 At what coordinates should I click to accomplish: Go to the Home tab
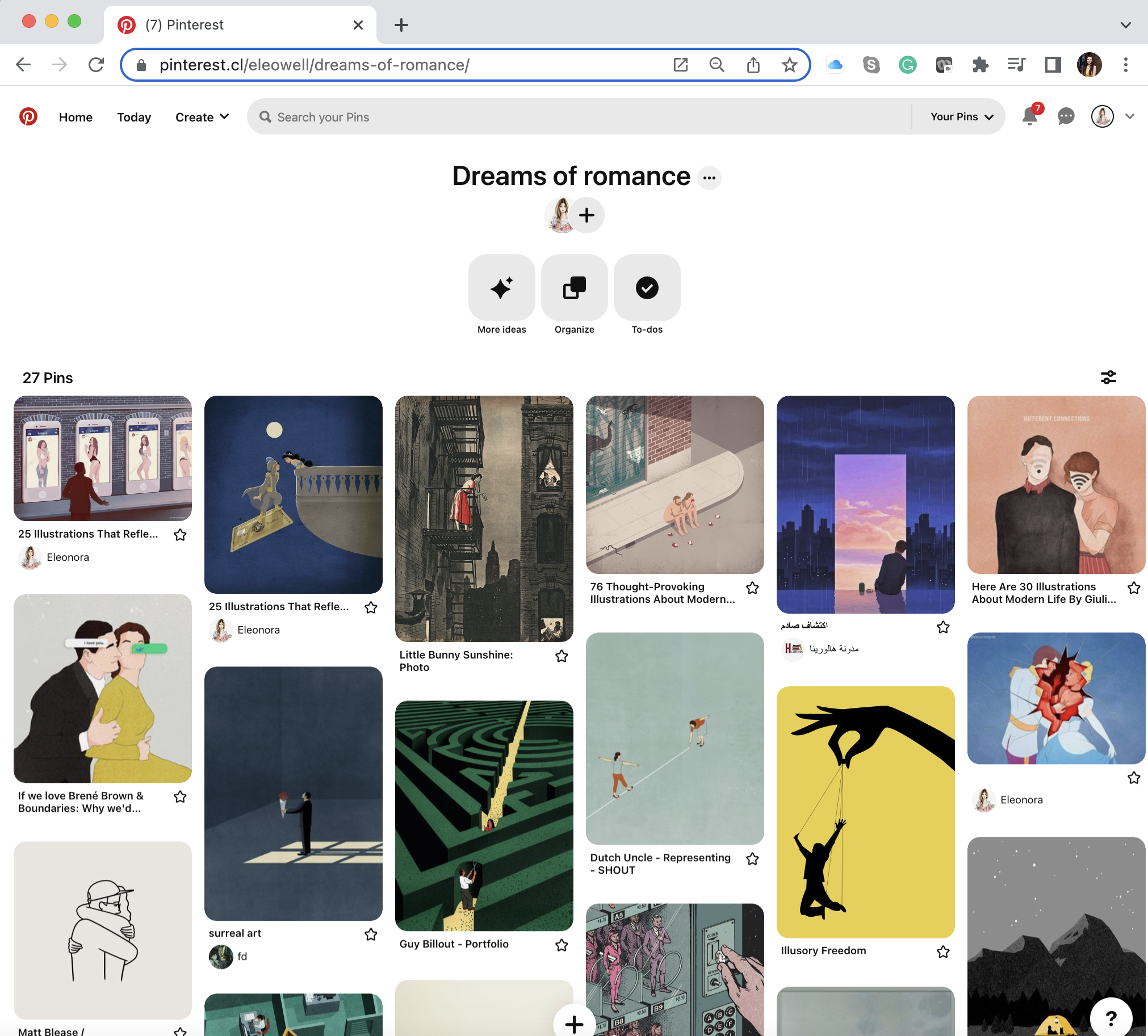tap(76, 117)
